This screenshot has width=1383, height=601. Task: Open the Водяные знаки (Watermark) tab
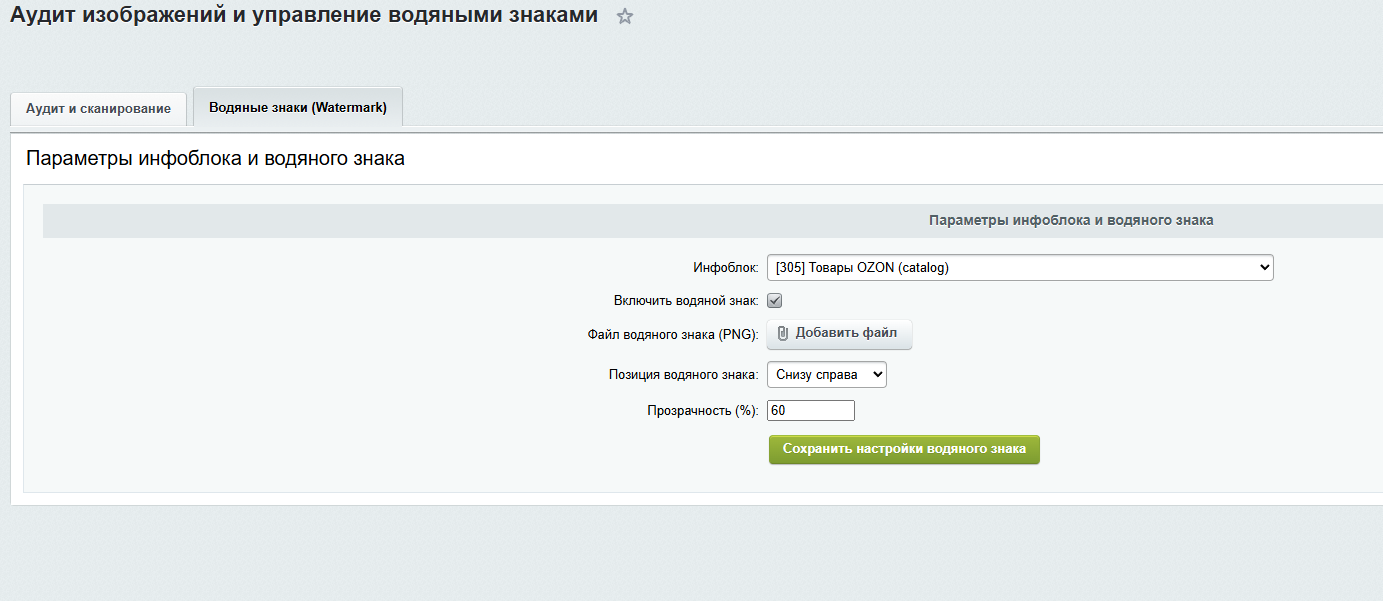click(298, 107)
